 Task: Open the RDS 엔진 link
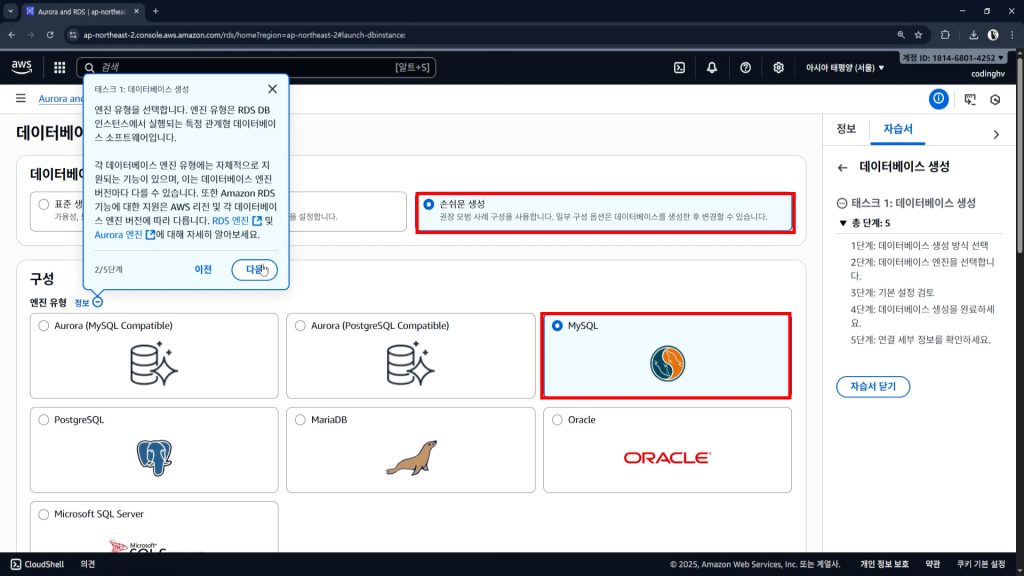(x=236, y=221)
